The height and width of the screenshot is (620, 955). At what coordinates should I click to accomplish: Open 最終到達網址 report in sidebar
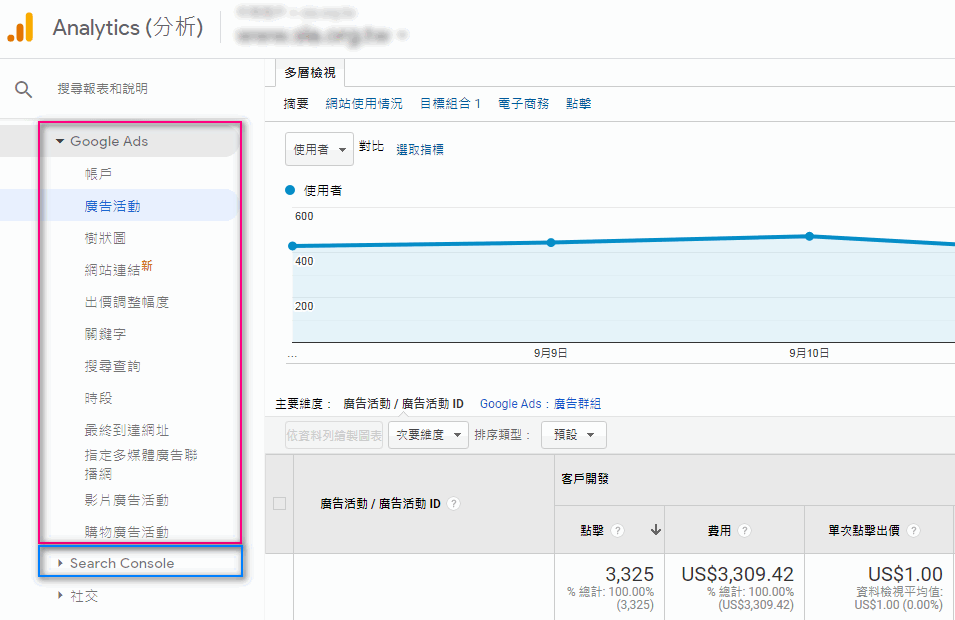127,430
